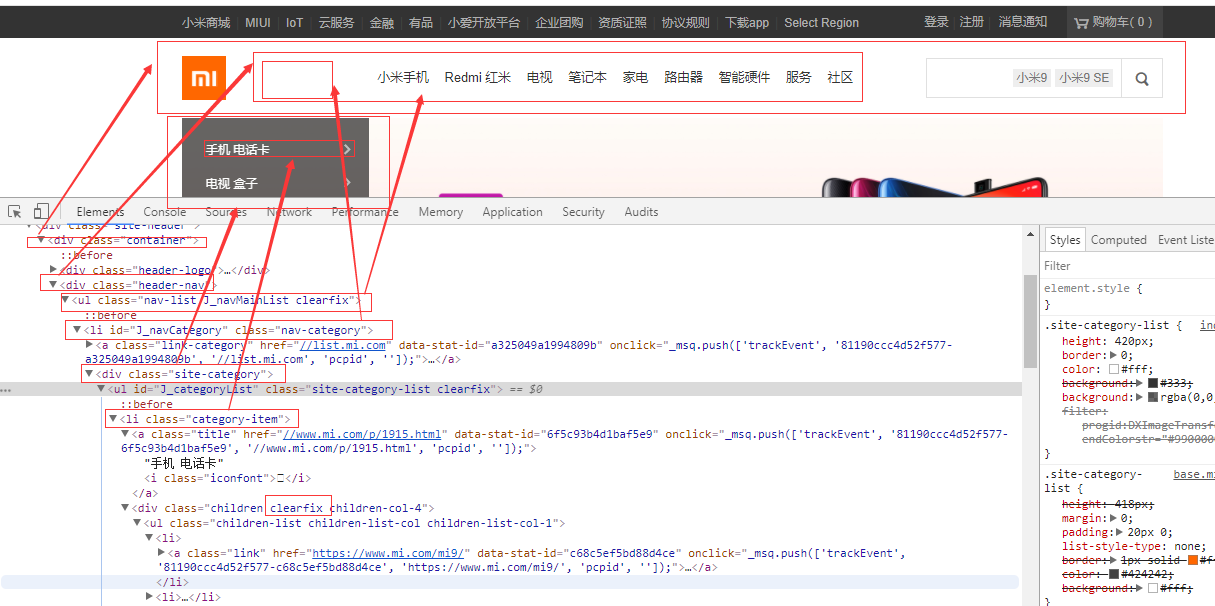Open the Audits tab
Viewport: 1215px width, 606px height.
pos(641,212)
